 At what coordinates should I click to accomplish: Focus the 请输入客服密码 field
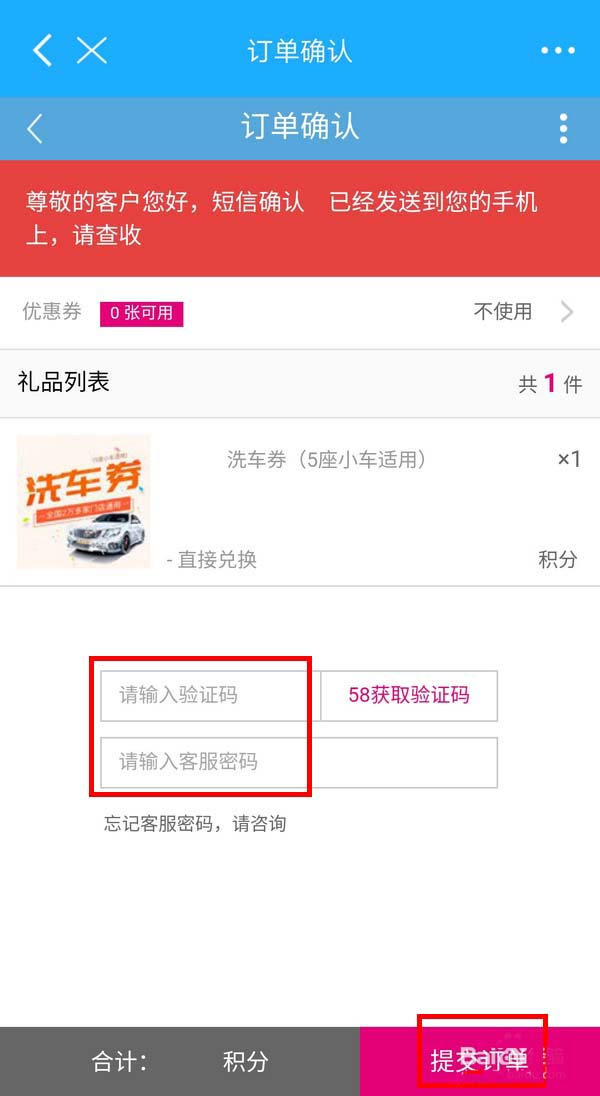click(x=298, y=762)
